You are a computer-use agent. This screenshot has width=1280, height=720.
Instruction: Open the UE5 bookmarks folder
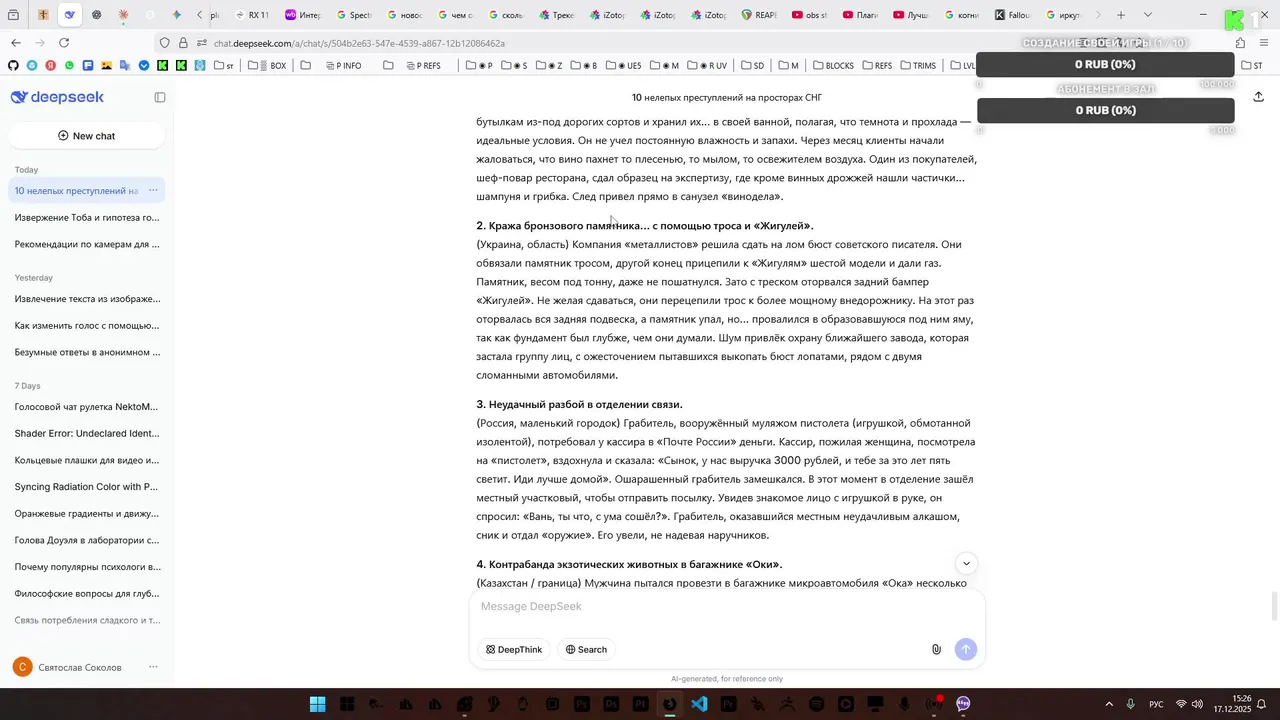(625, 65)
